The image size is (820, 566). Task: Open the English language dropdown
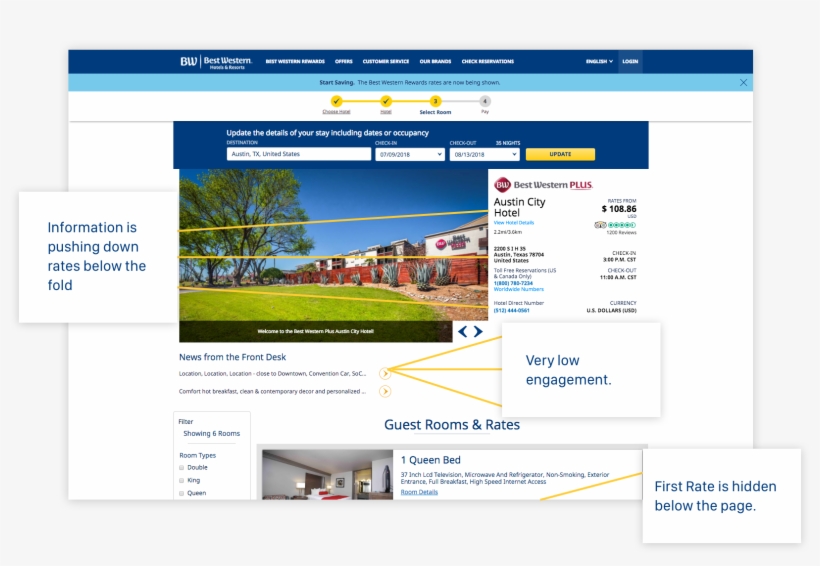[599, 61]
